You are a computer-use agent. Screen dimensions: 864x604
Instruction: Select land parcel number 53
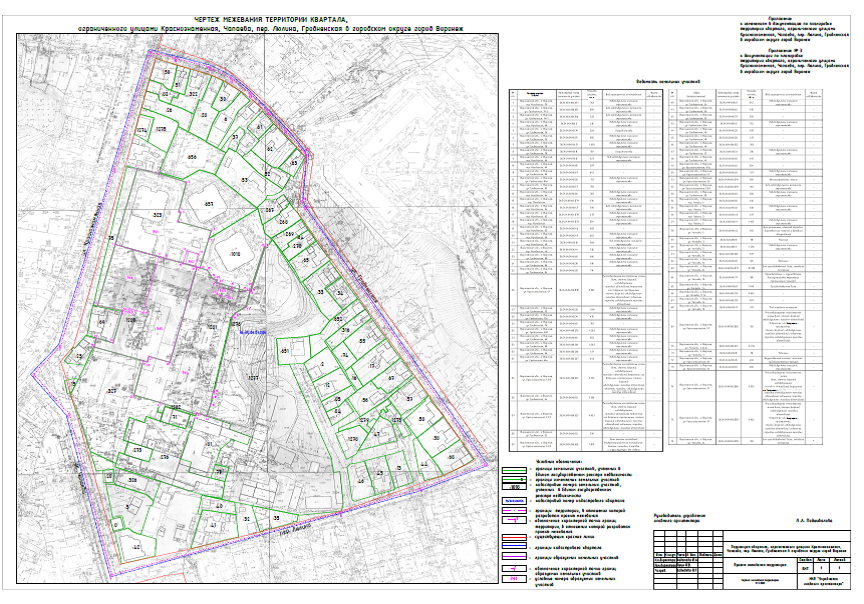[243, 180]
